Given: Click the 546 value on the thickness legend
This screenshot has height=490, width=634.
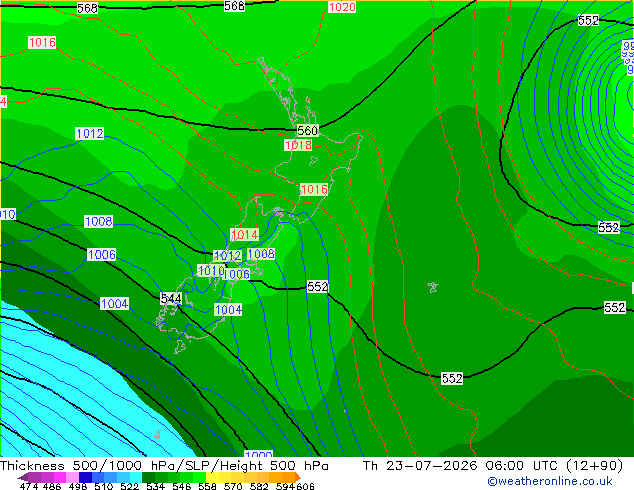Looking at the screenshot, I should coord(181,486).
